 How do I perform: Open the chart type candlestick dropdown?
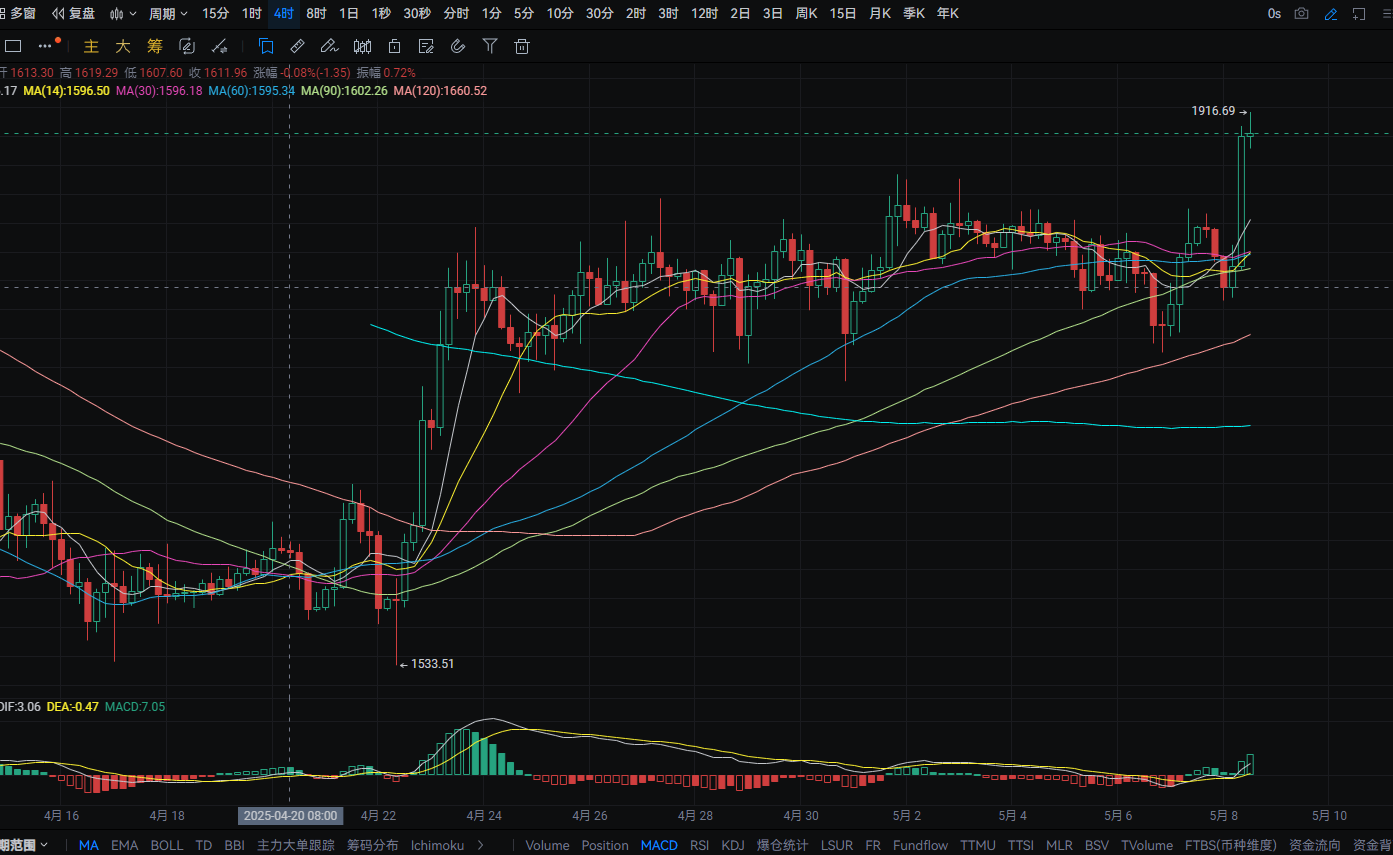coord(123,14)
